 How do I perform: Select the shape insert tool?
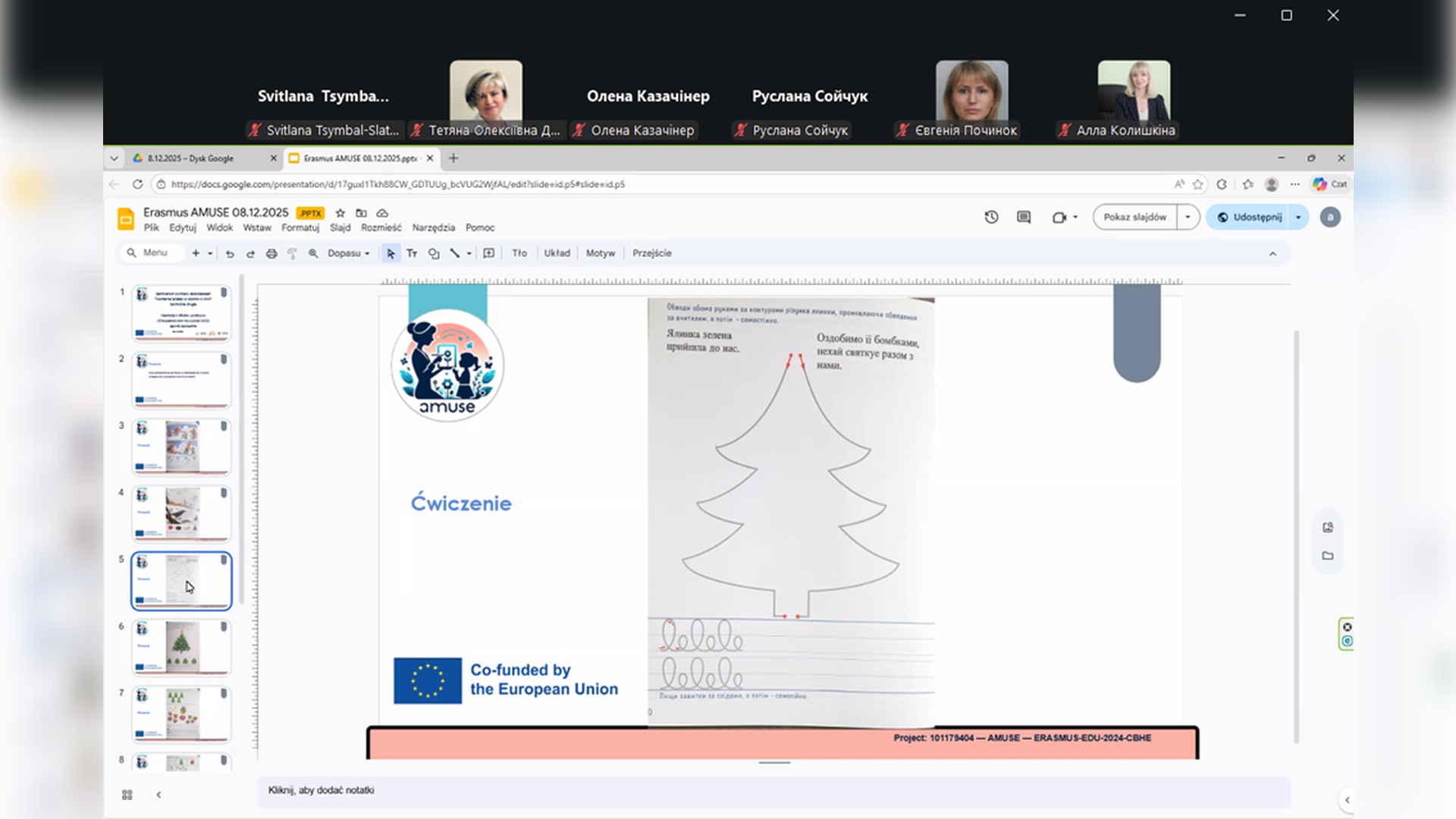click(434, 253)
